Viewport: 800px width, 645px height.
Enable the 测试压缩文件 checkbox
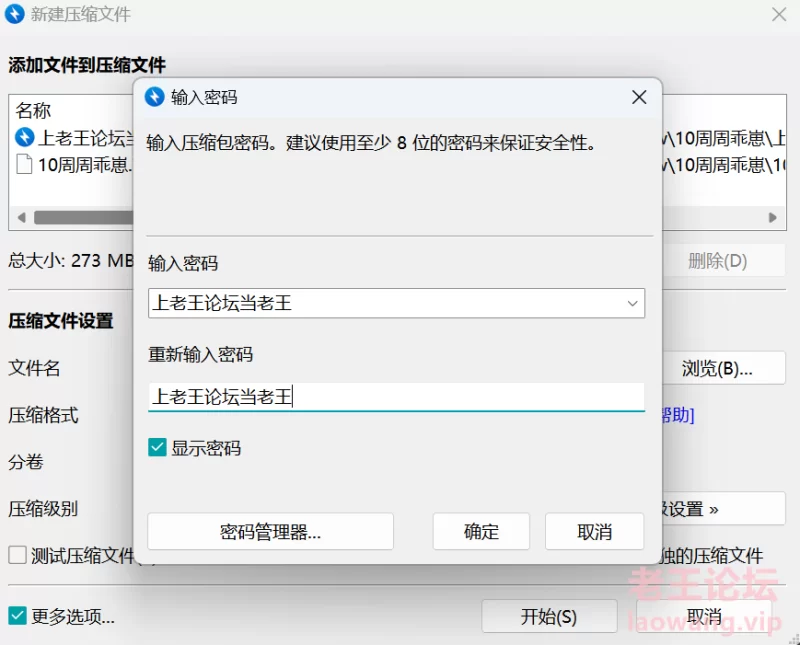pyautogui.click(x=17, y=555)
